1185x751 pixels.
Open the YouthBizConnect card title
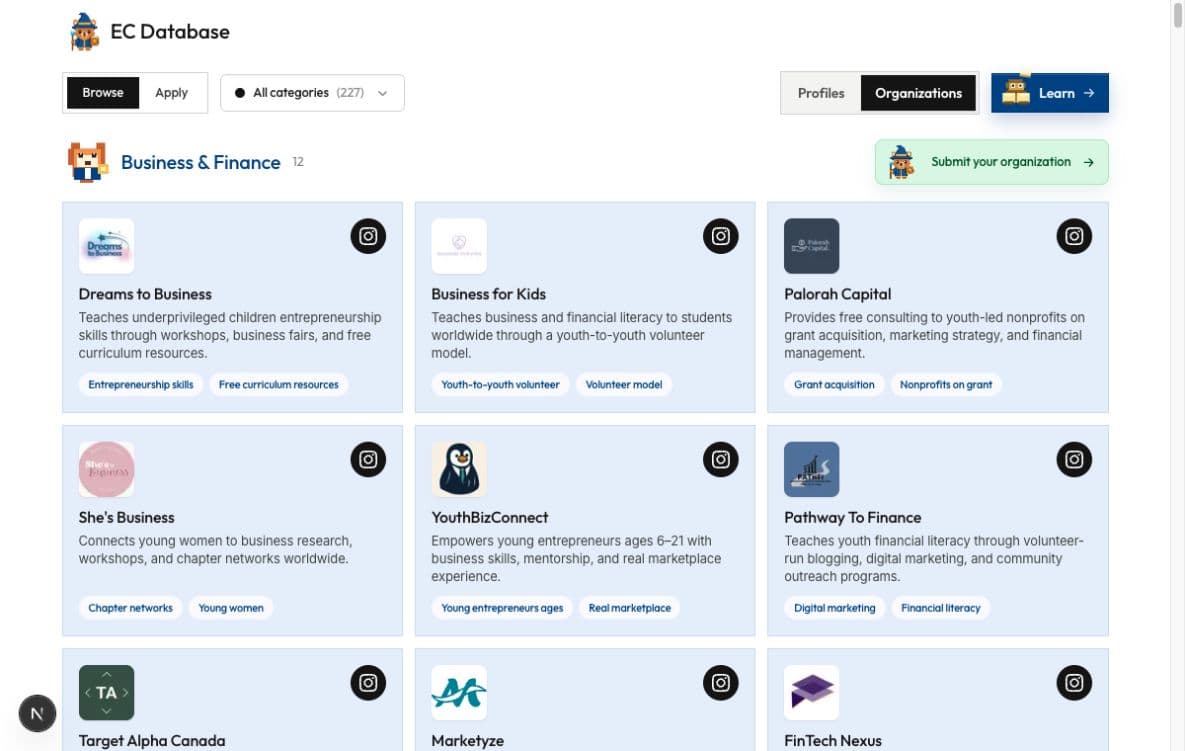point(490,518)
